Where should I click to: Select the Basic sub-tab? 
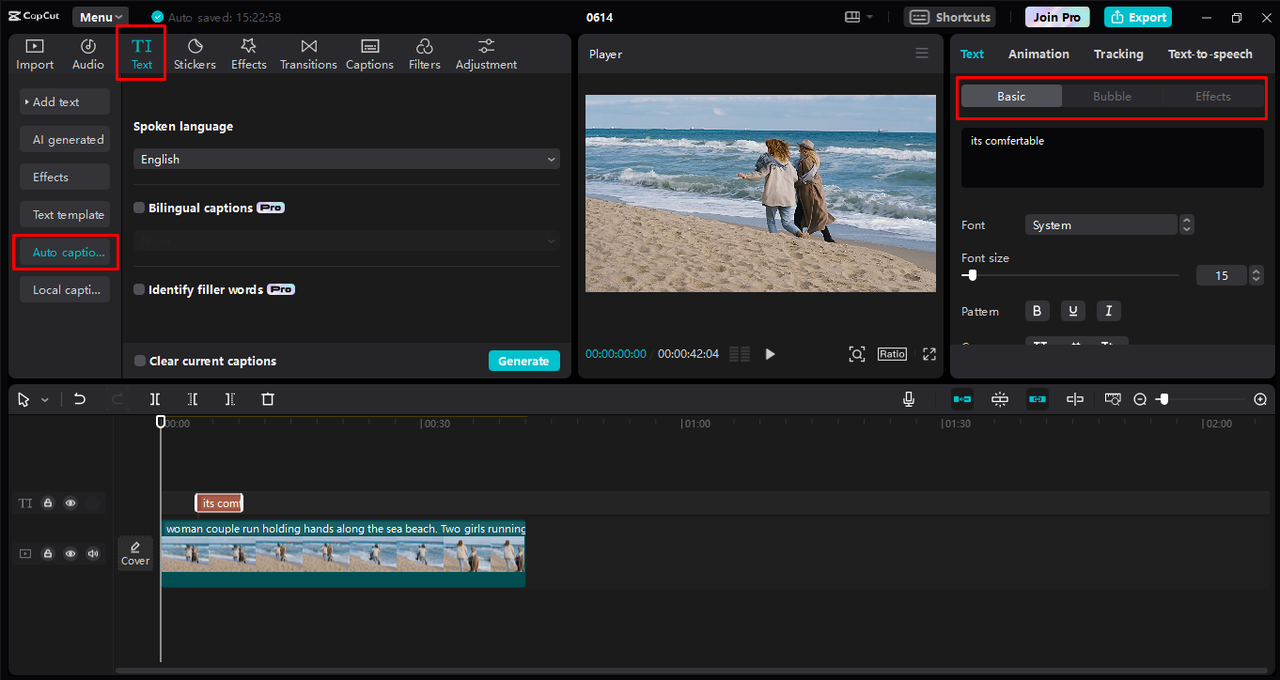point(1011,96)
